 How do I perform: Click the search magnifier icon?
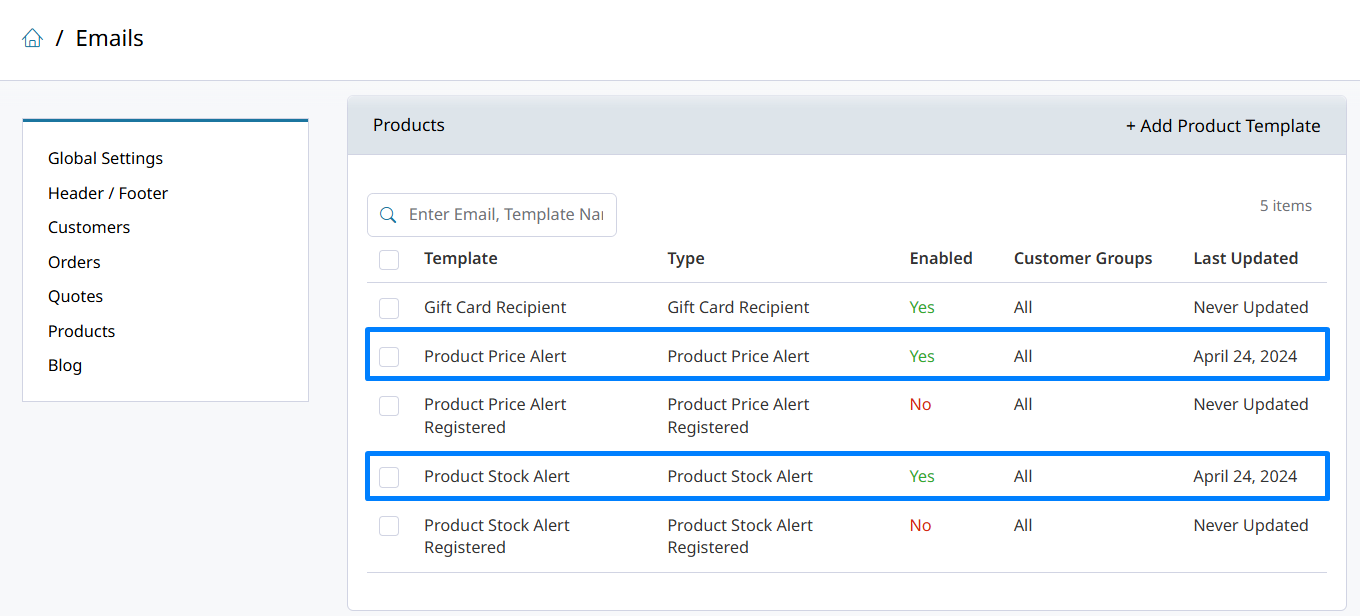coord(388,215)
